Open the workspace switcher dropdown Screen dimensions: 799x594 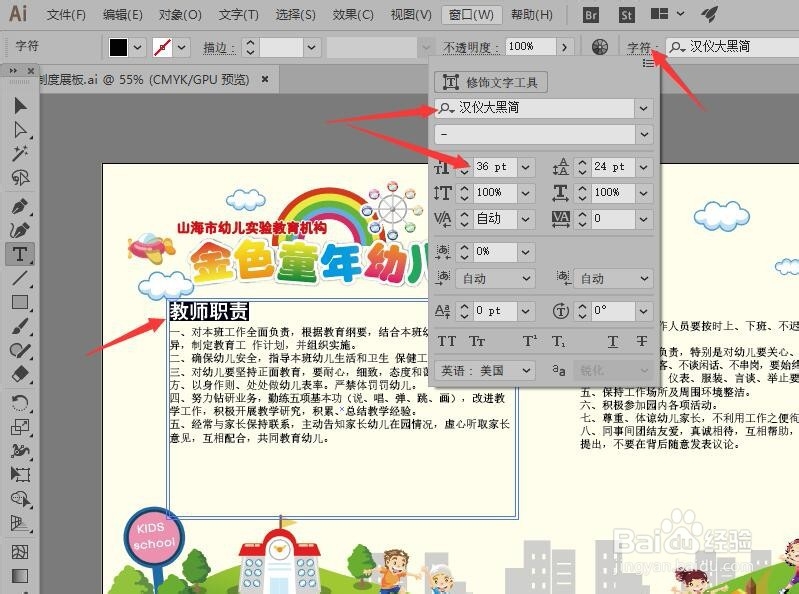pos(680,14)
